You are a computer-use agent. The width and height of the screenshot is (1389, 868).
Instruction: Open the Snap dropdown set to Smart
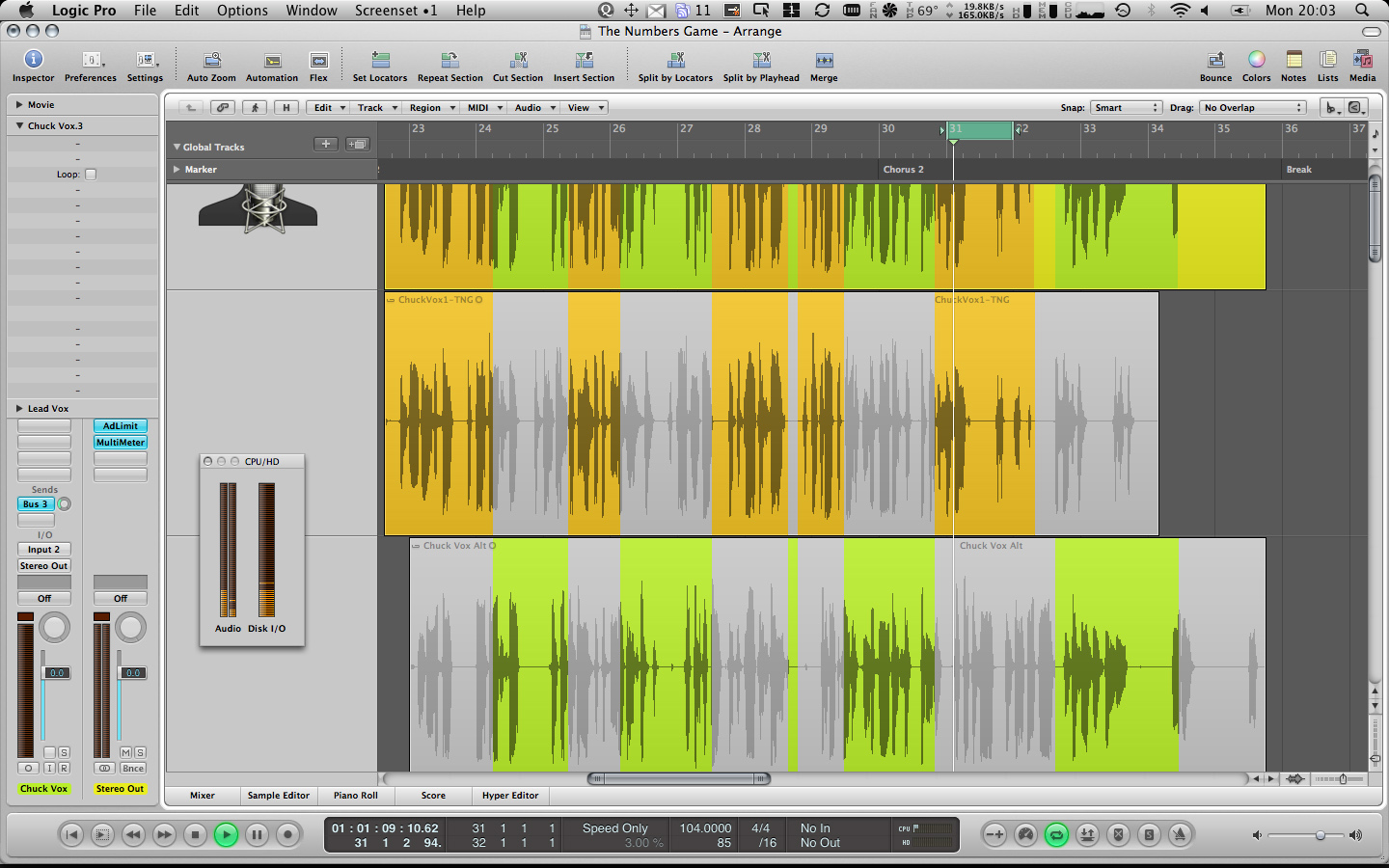pyautogui.click(x=1126, y=108)
